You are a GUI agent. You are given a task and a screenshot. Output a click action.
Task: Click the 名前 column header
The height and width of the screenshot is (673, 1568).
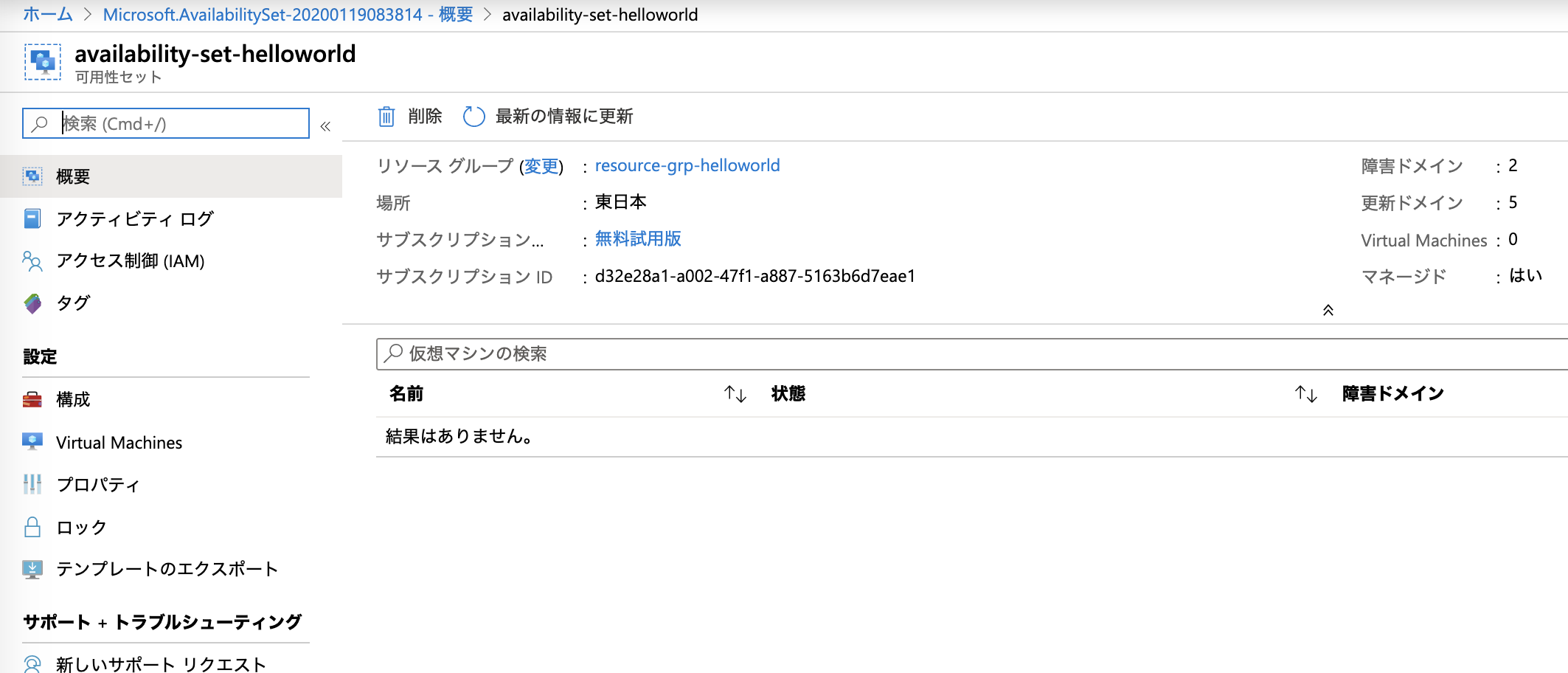[x=406, y=394]
